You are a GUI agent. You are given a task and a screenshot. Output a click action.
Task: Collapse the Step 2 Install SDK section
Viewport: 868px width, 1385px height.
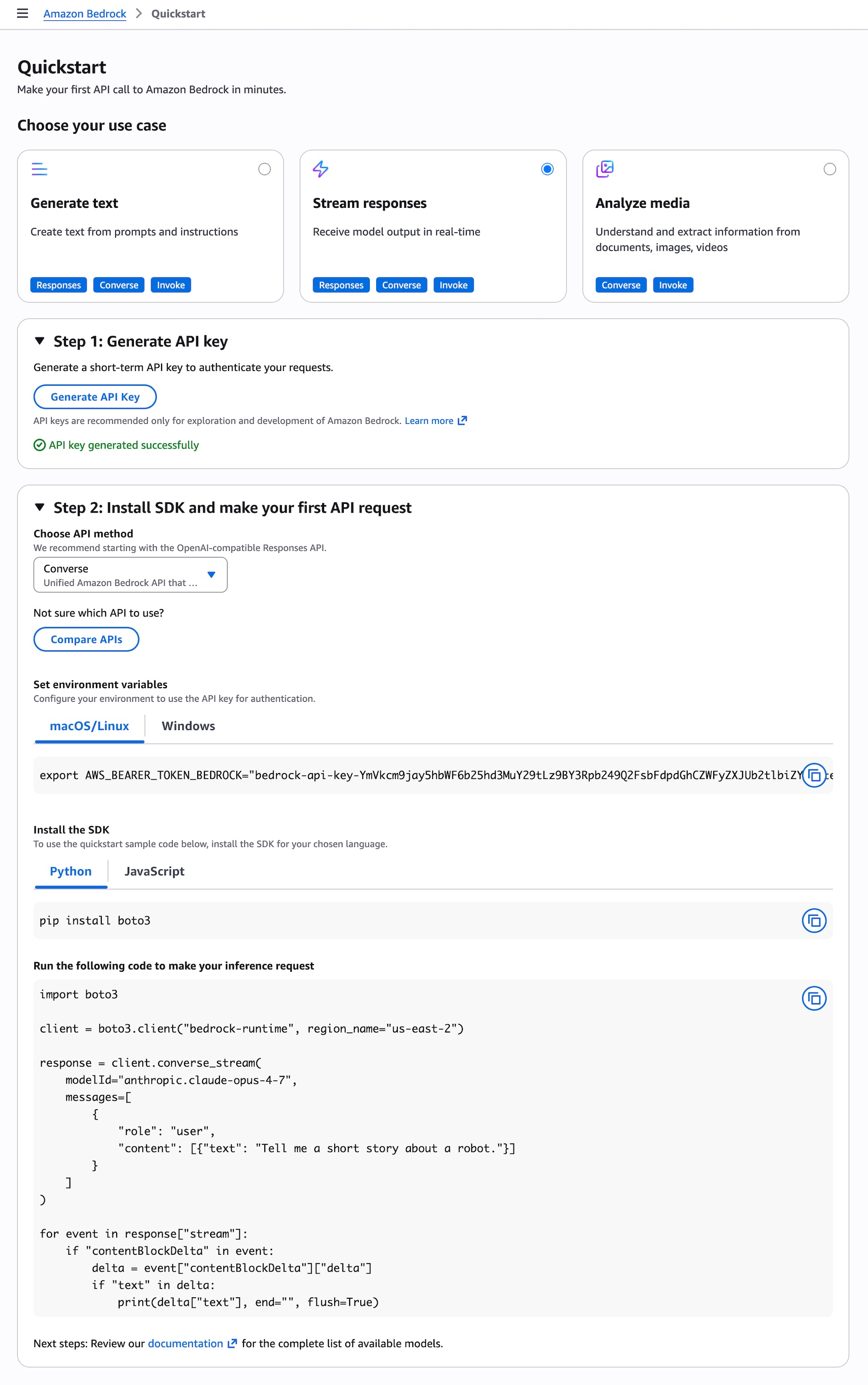(40, 507)
